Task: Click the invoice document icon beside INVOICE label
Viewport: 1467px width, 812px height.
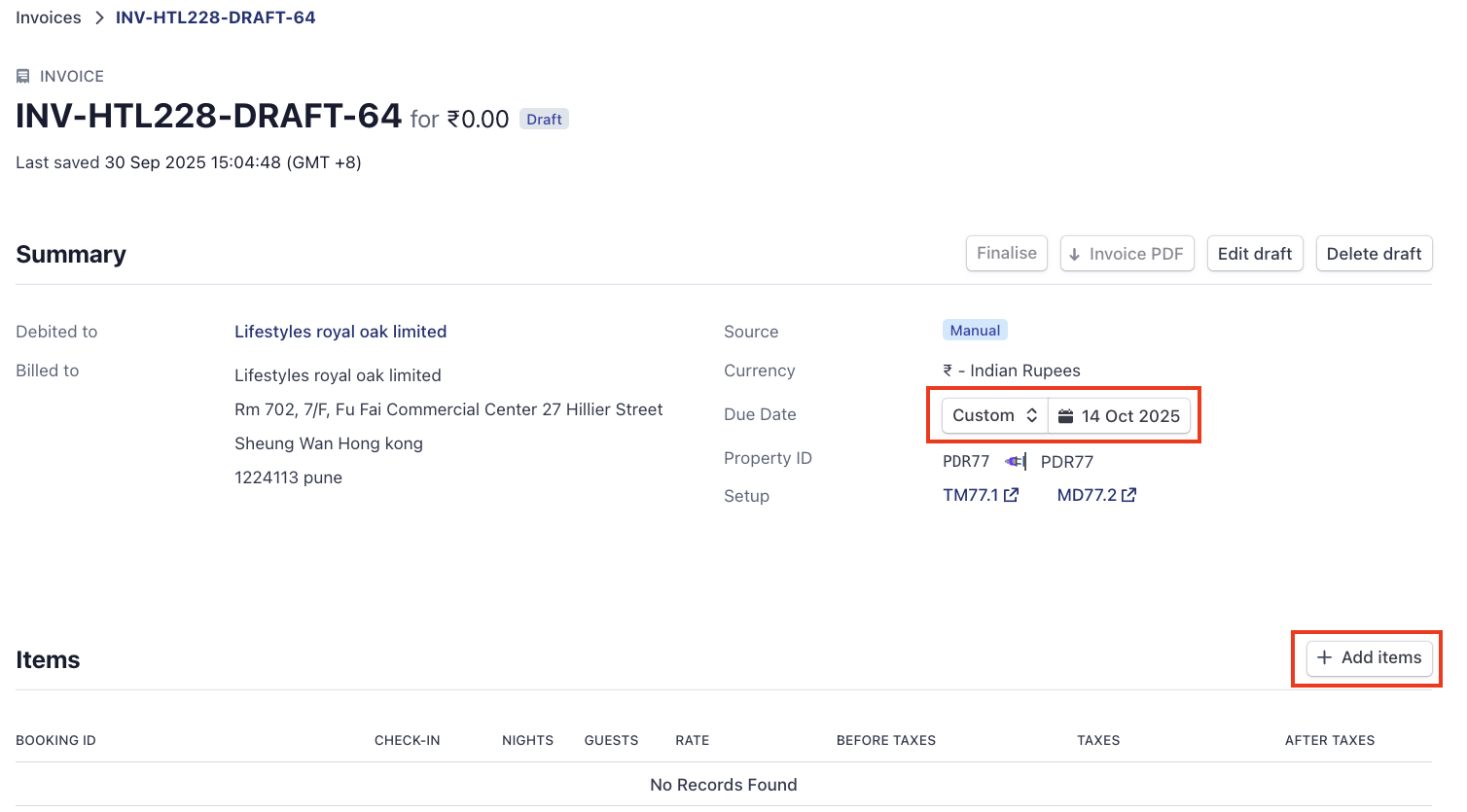Action: (23, 76)
